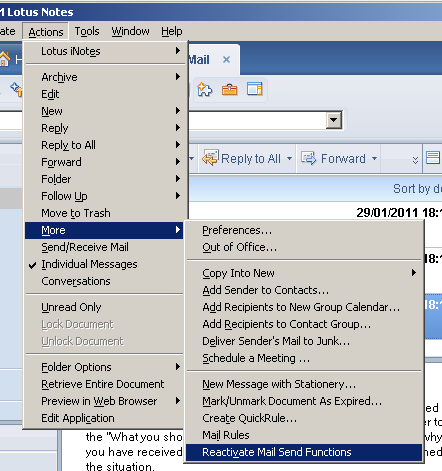Close the Mail tab
442x471 pixels.
[226, 60]
